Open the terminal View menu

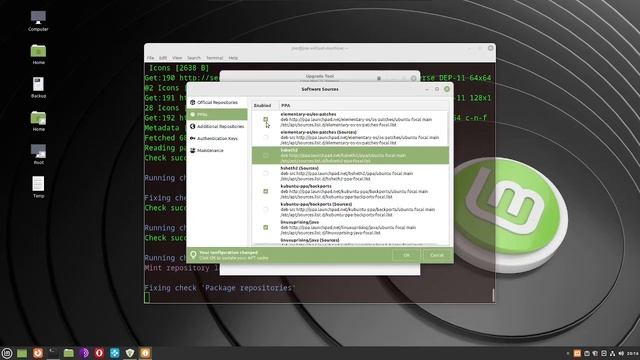click(177, 58)
